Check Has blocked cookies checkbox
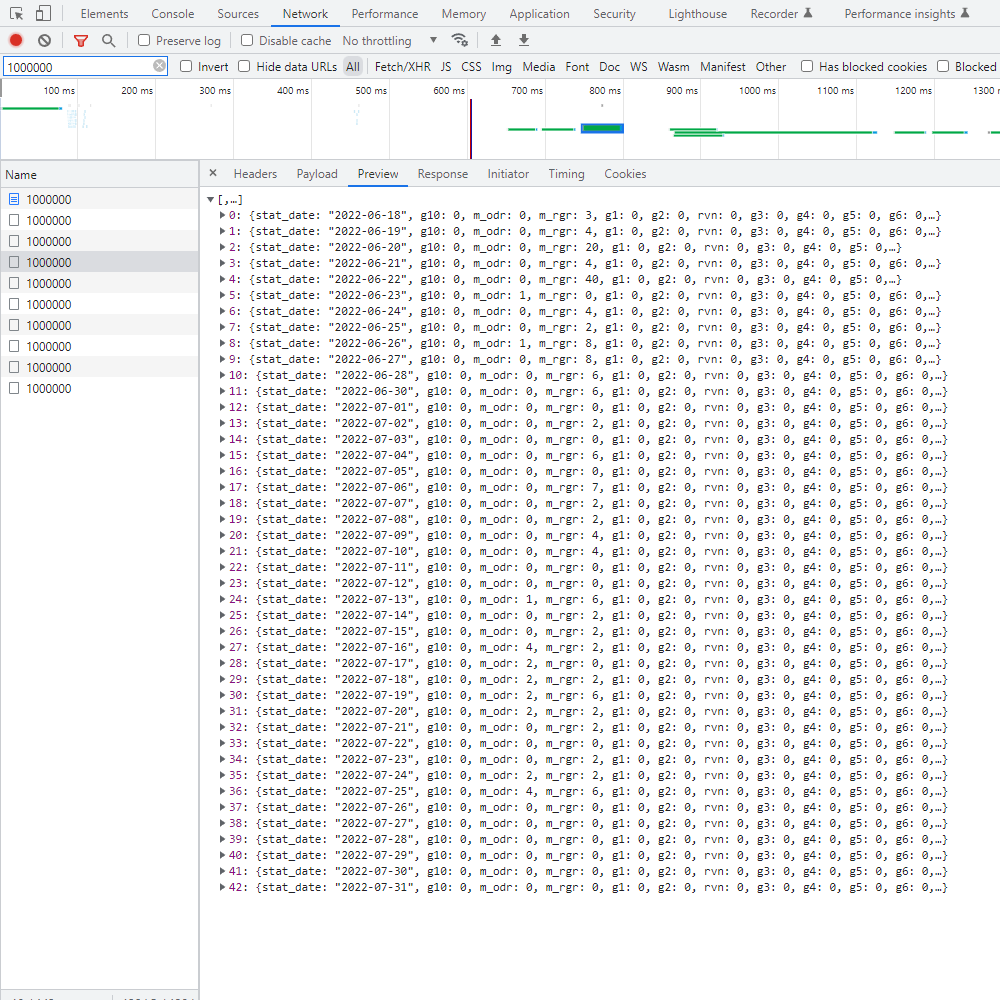1000x1000 pixels. pyautogui.click(x=807, y=66)
